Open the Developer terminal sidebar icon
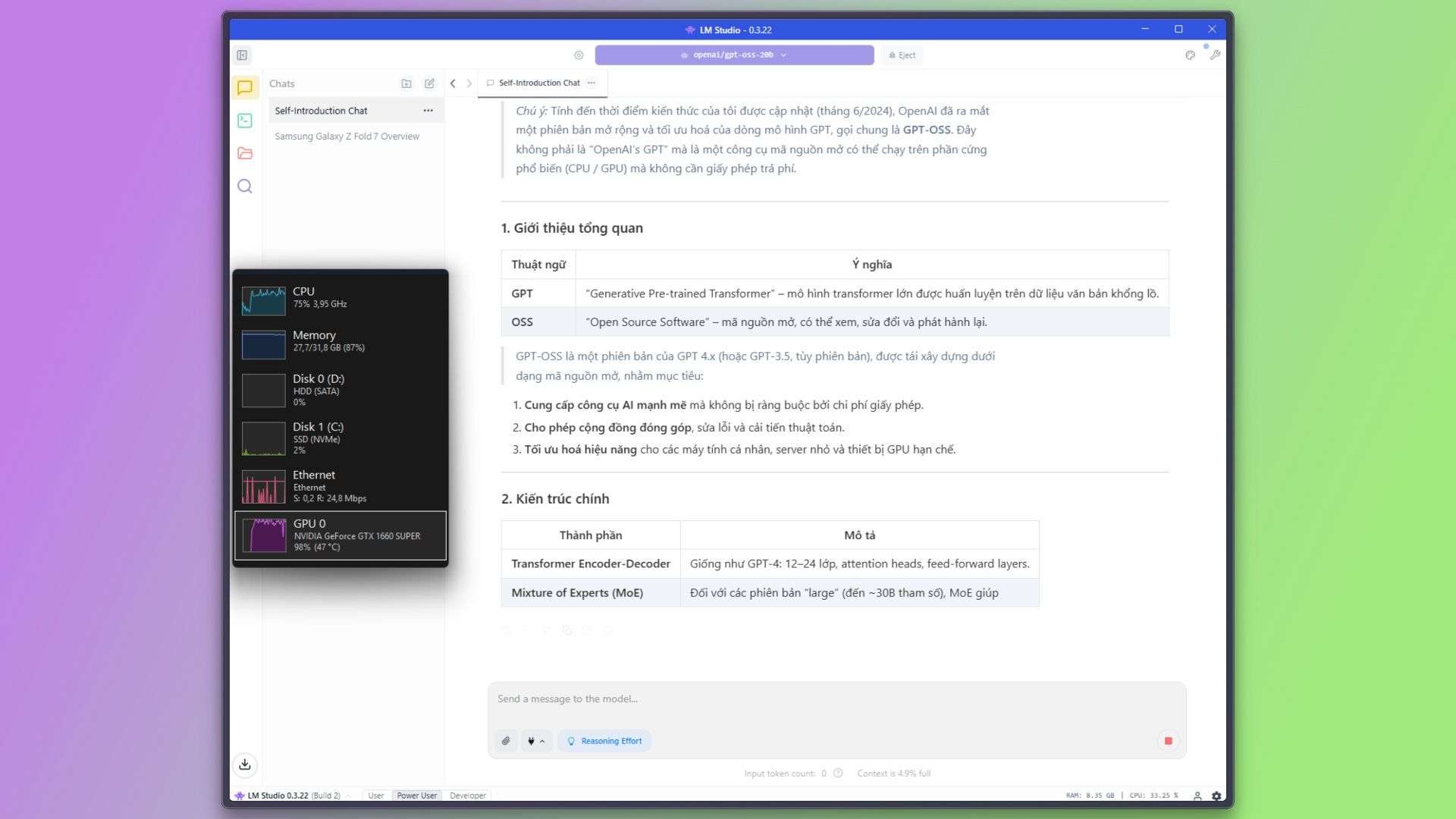Image resolution: width=1456 pixels, height=819 pixels. (x=244, y=121)
